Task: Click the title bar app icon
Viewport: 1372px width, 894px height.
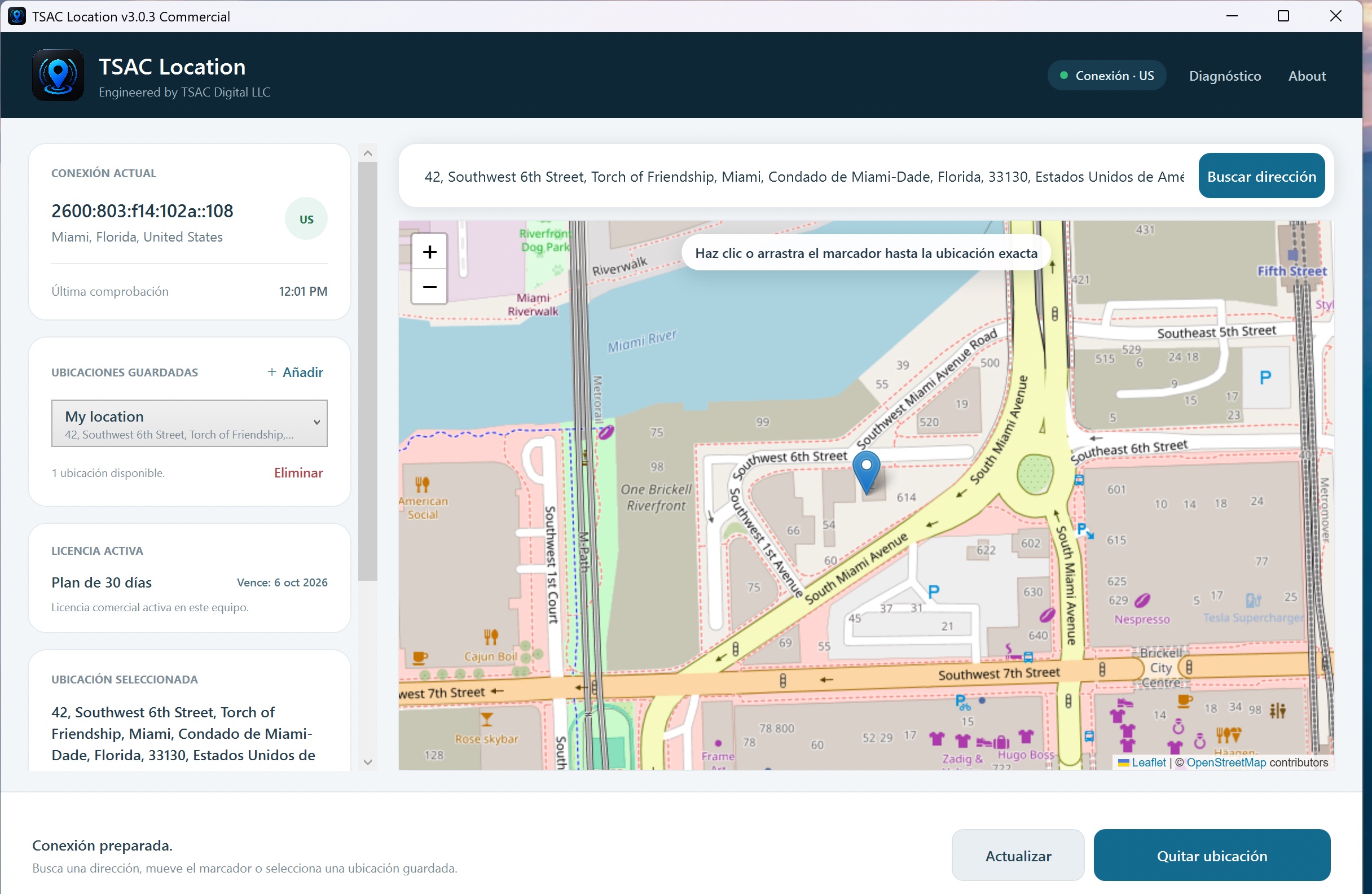Action: [17, 16]
